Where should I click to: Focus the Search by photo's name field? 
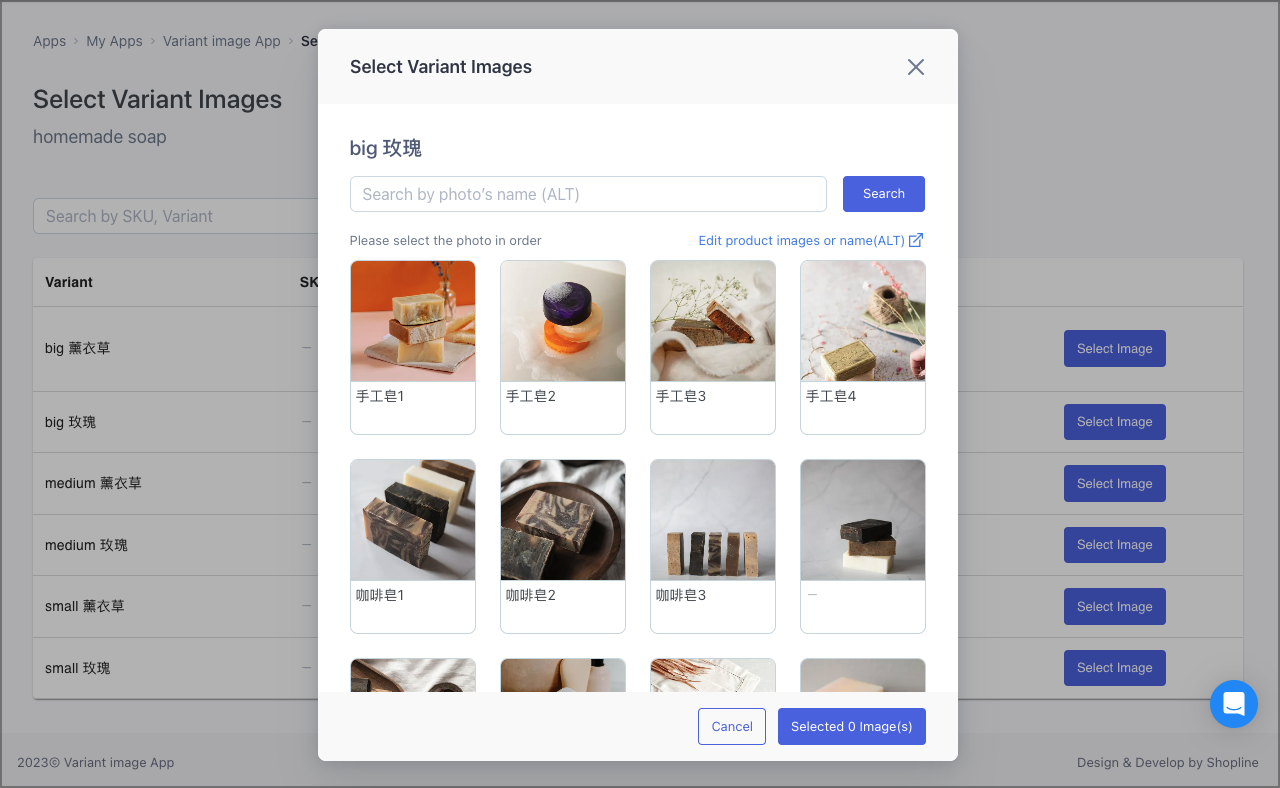coord(588,194)
